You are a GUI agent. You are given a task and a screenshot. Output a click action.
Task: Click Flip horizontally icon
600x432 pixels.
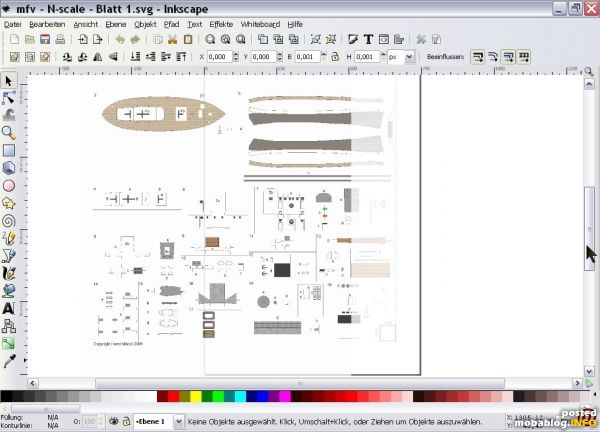pyautogui.click(x=98, y=57)
